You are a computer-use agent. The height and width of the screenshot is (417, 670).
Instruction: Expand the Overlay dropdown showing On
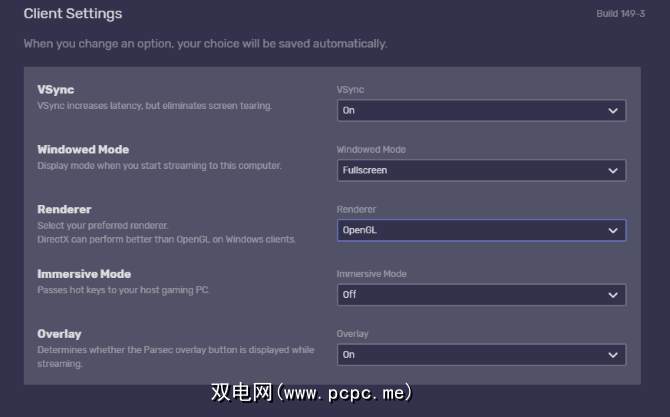pos(481,355)
